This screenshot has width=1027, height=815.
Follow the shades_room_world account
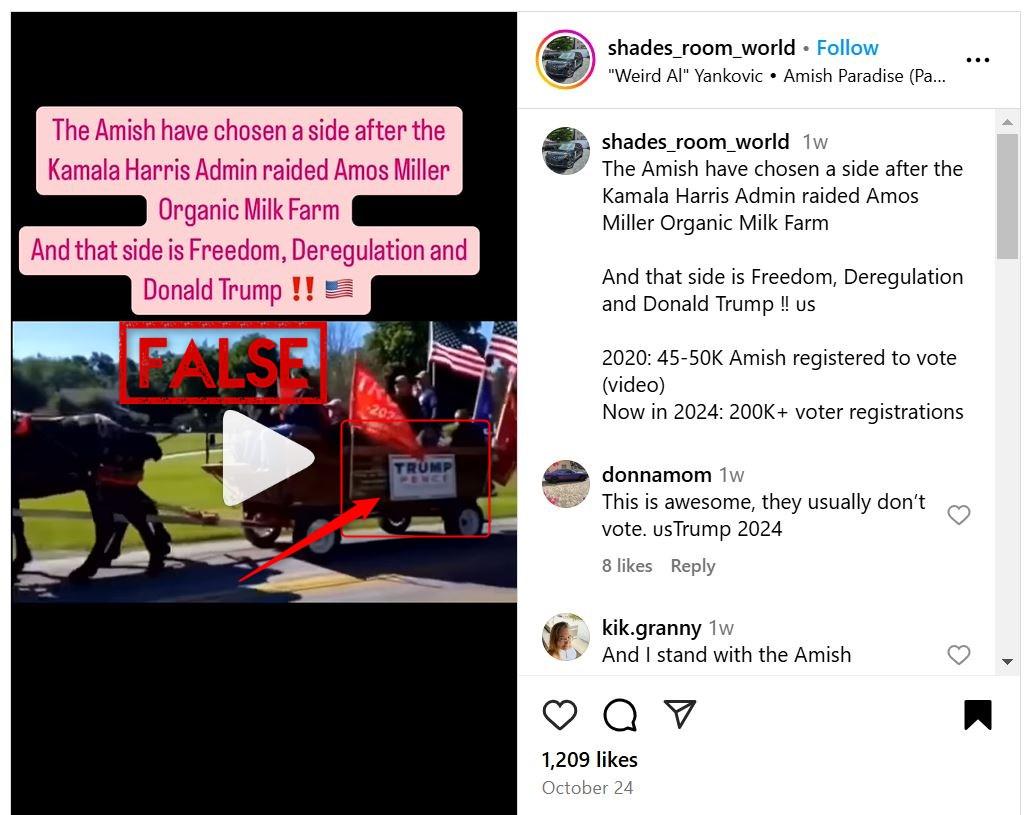847,48
